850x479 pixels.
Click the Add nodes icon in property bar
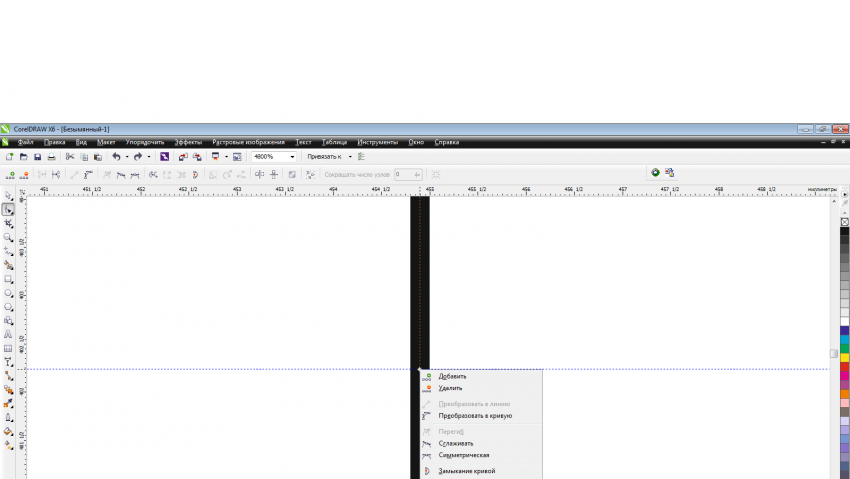tap(10, 174)
